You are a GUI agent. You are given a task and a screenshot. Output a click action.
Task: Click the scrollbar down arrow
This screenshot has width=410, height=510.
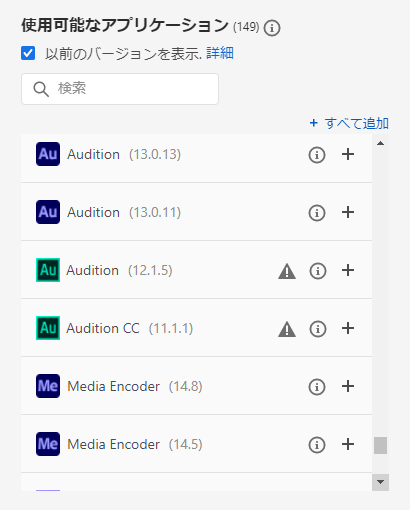point(380,482)
